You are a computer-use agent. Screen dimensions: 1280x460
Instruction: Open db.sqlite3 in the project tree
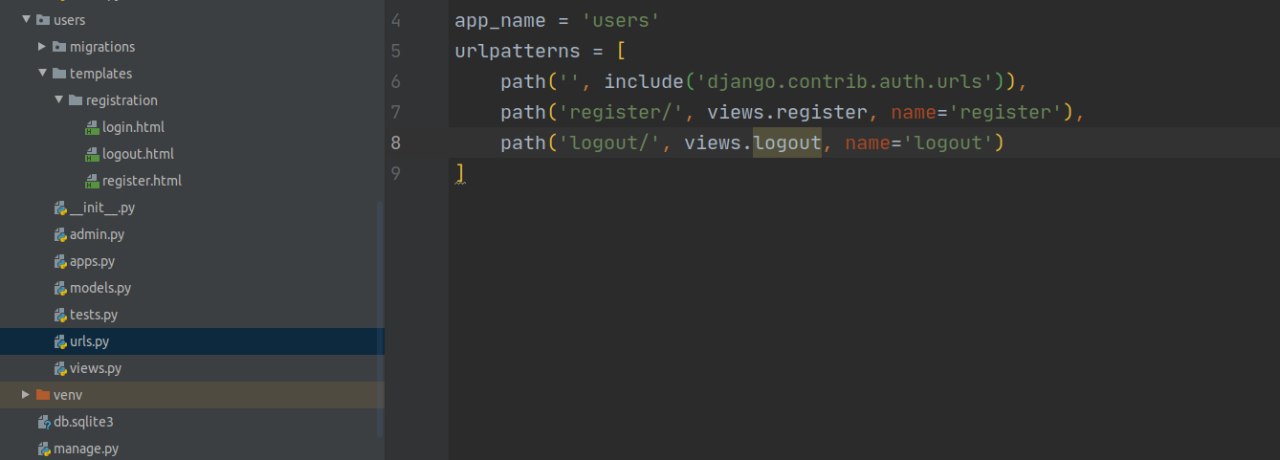click(83, 422)
